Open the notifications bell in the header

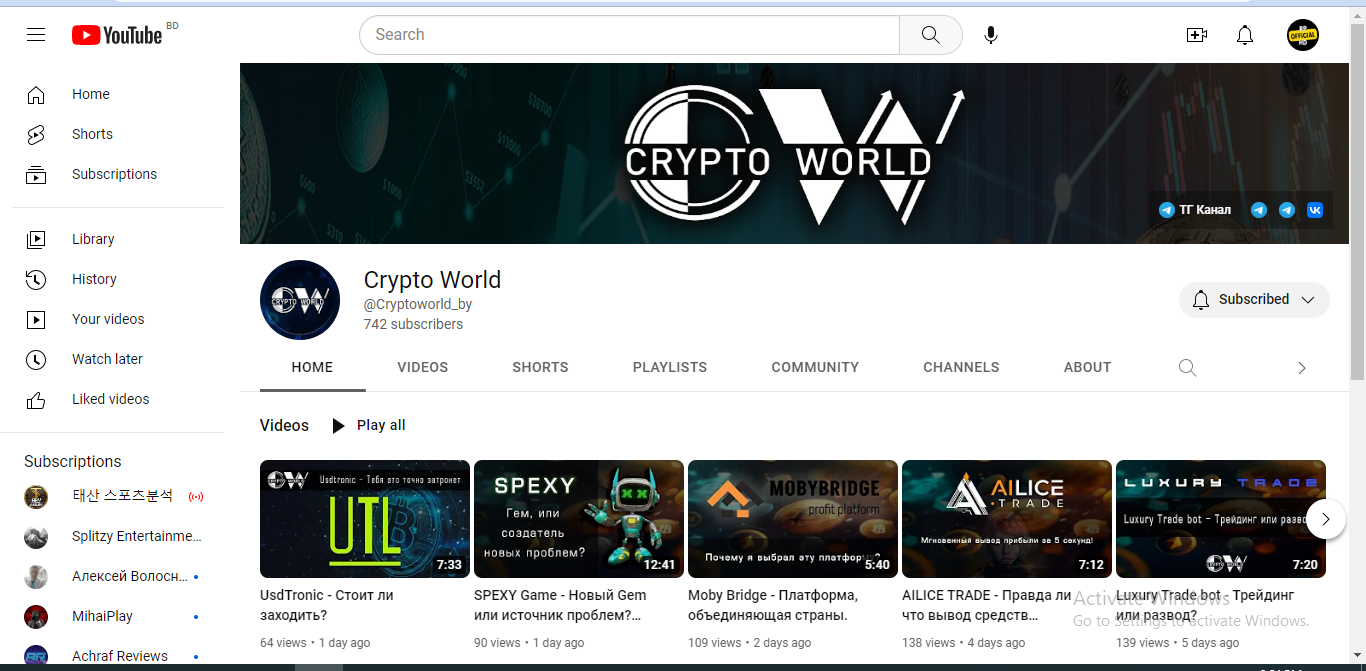click(x=1245, y=35)
